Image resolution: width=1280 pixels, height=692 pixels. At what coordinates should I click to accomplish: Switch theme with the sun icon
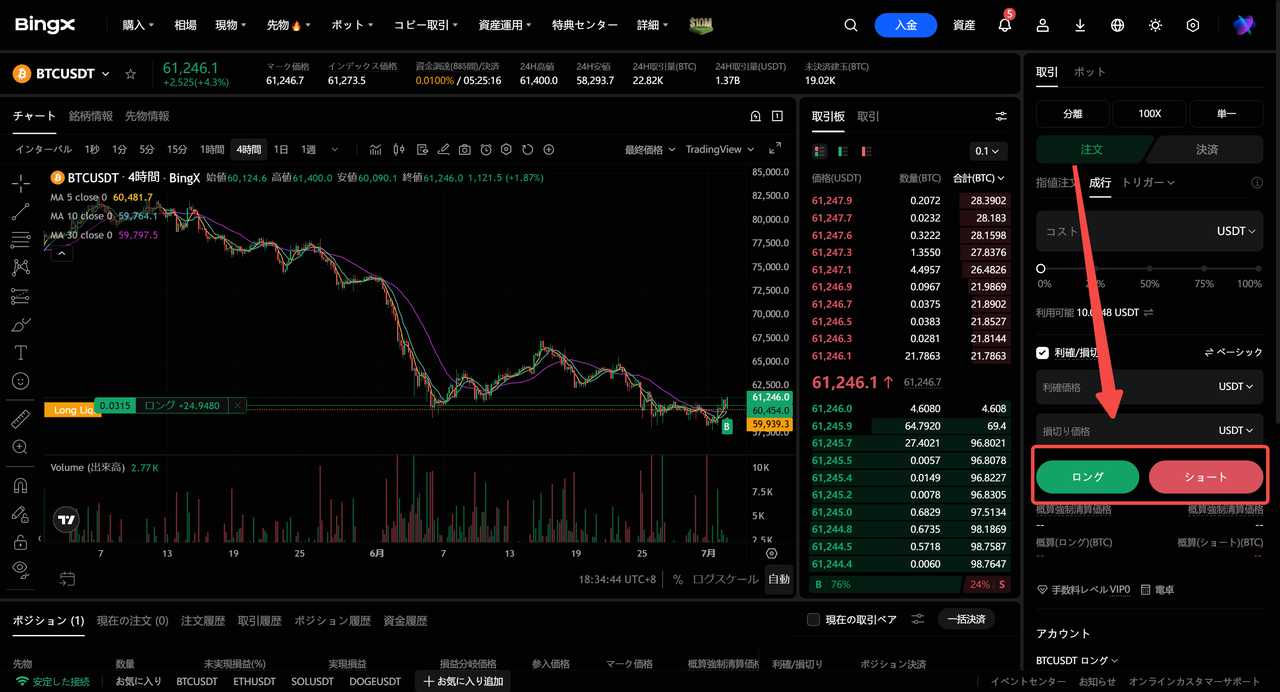1155,25
